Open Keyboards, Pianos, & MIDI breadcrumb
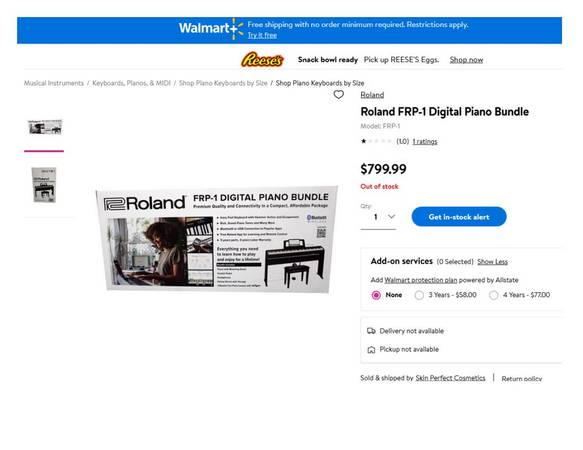 coord(131,83)
